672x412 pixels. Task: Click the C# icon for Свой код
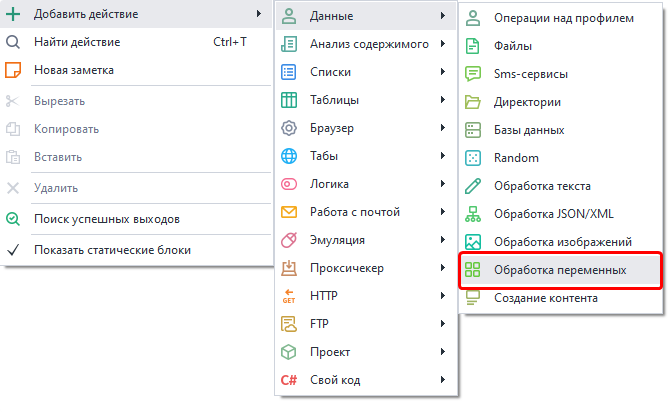tap(289, 380)
